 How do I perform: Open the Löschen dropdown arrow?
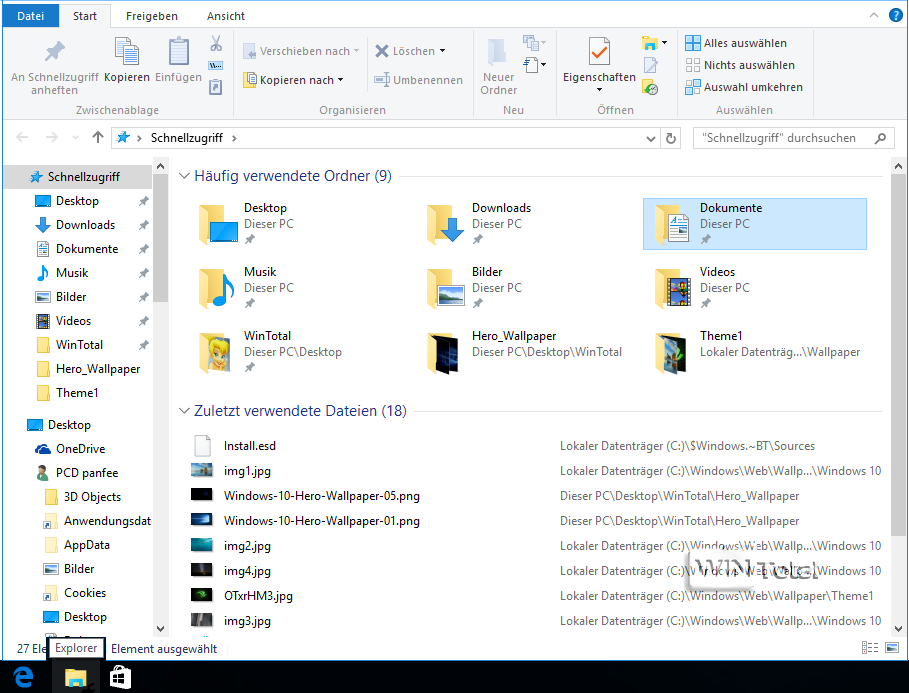coord(442,51)
